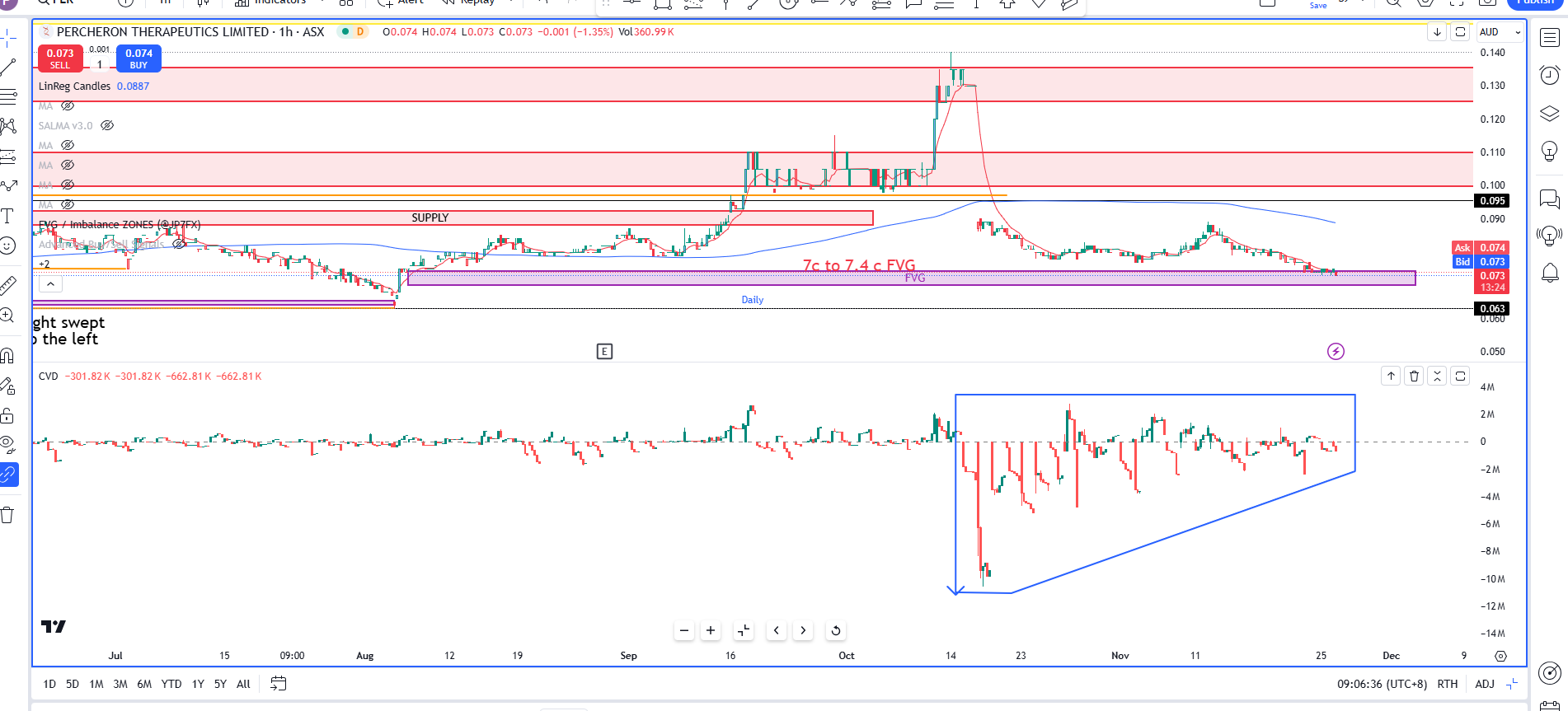Open the chats panel in right sidebar
The height and width of the screenshot is (711, 1568).
point(1550,199)
